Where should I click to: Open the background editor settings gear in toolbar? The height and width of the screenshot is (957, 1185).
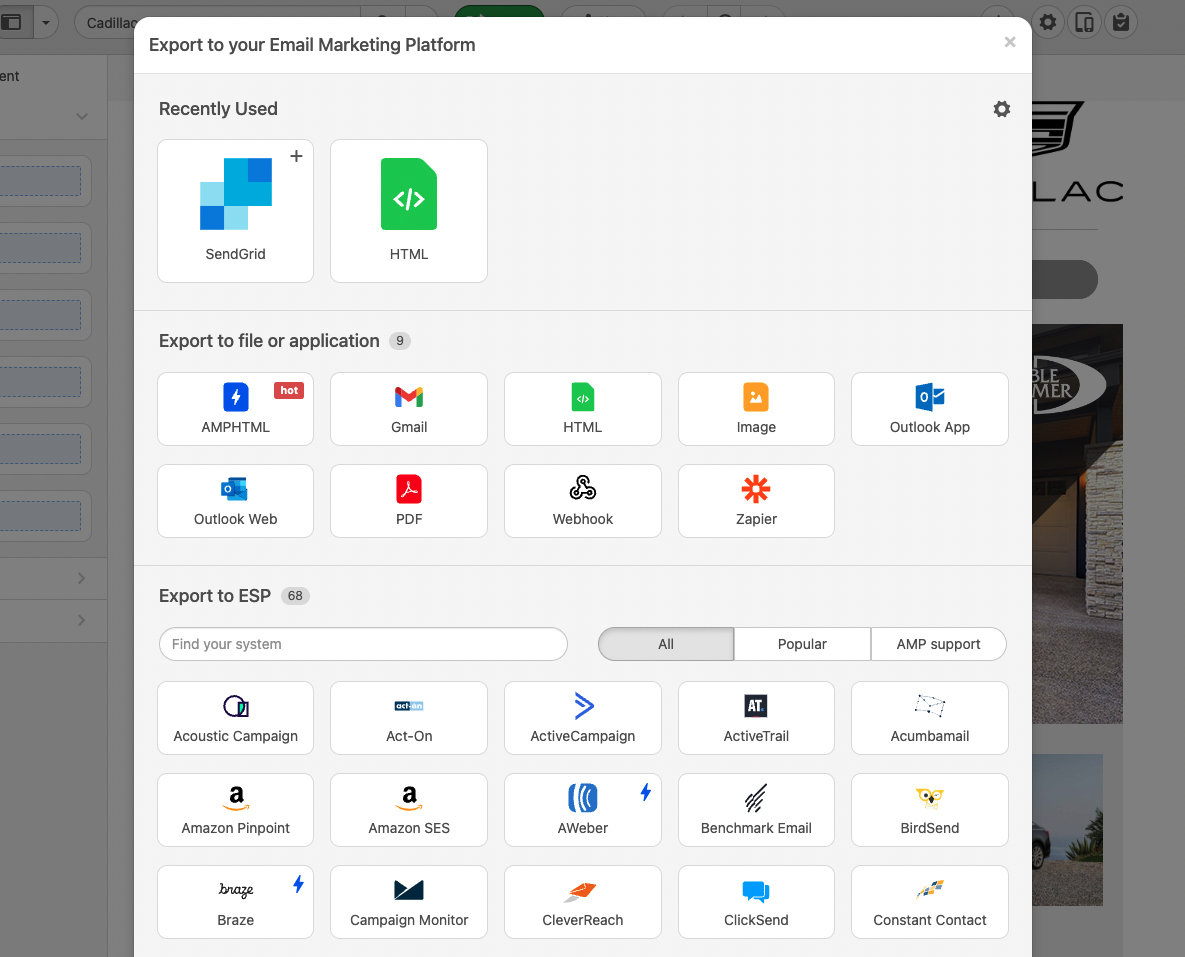1048,22
